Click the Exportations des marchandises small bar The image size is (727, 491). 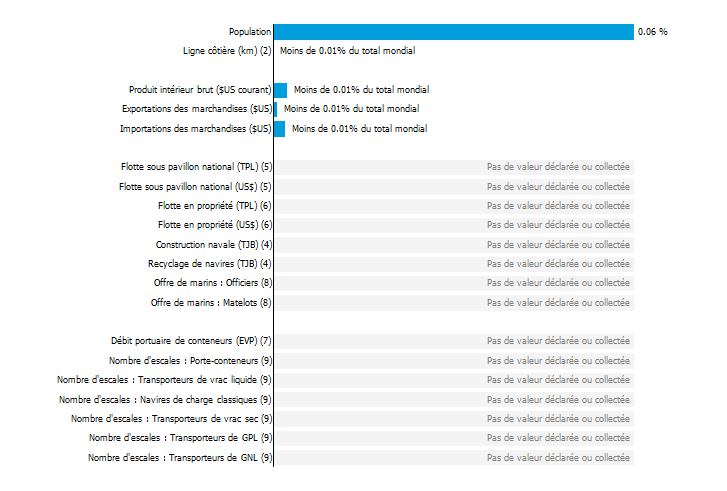pyautogui.click(x=276, y=109)
